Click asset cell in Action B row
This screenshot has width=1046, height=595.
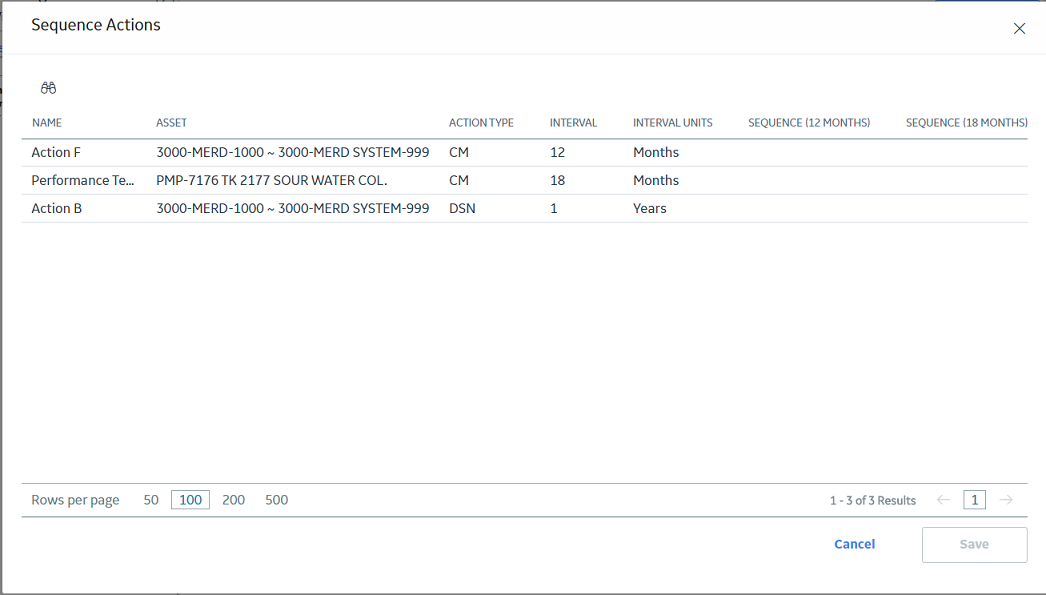tap(293, 209)
